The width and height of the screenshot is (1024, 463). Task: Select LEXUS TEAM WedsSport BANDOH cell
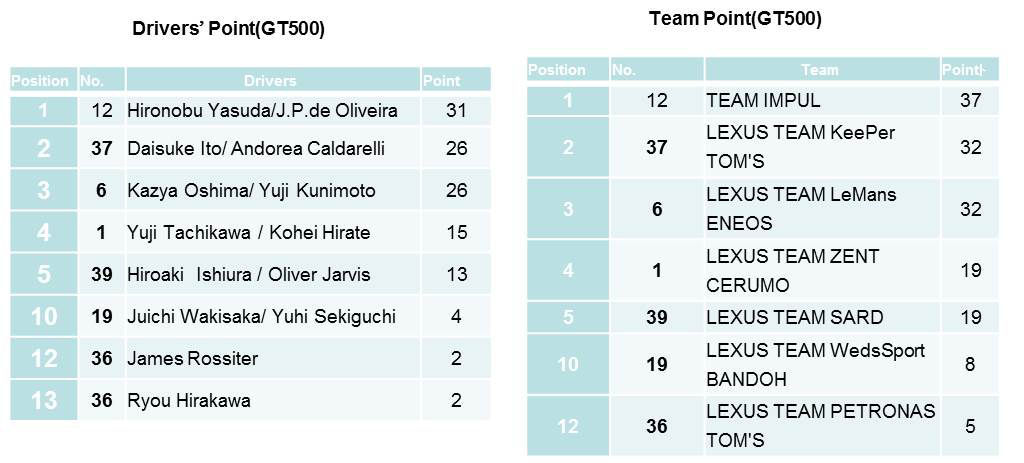click(815, 364)
